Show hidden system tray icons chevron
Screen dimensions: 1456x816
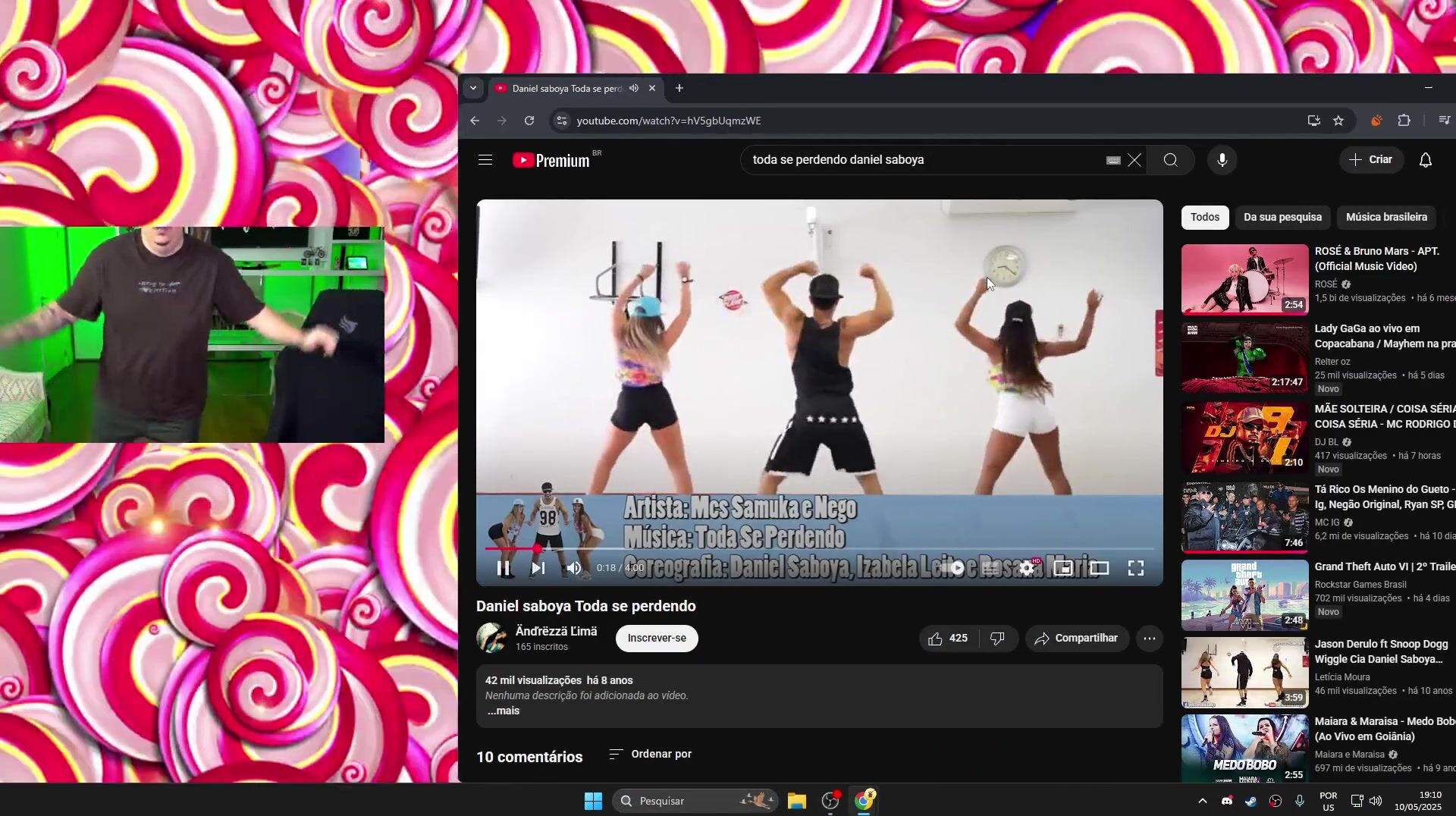coord(1203,801)
